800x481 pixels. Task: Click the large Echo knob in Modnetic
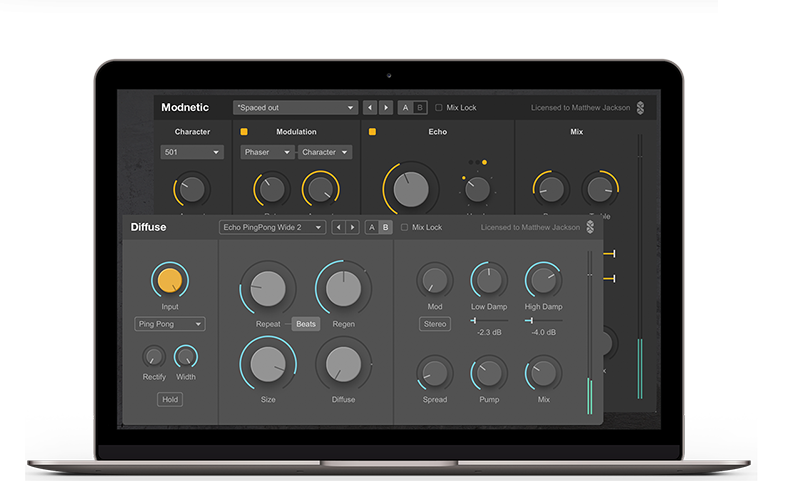click(411, 189)
